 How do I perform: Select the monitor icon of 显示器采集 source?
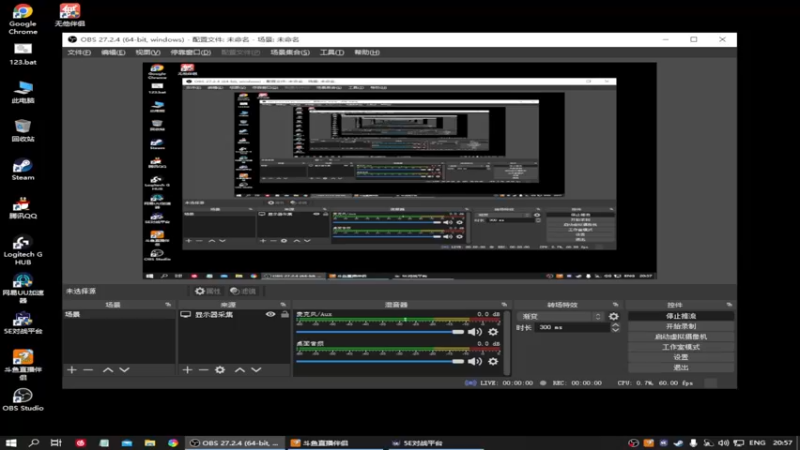tap(186, 314)
